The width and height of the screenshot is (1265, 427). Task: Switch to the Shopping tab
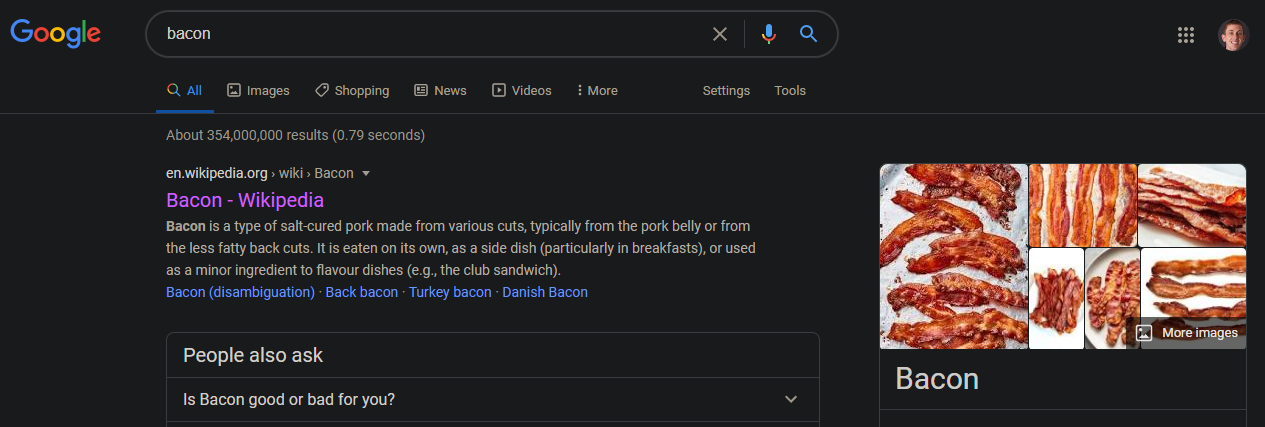(351, 90)
